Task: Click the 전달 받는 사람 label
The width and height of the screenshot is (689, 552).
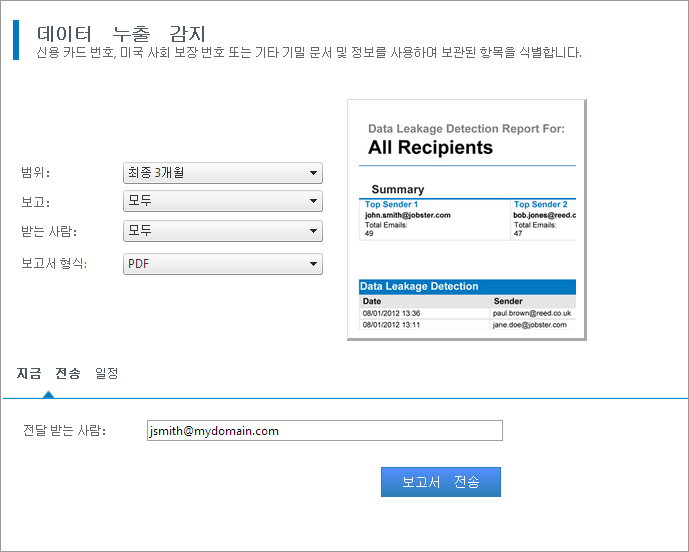Action: pos(64,431)
